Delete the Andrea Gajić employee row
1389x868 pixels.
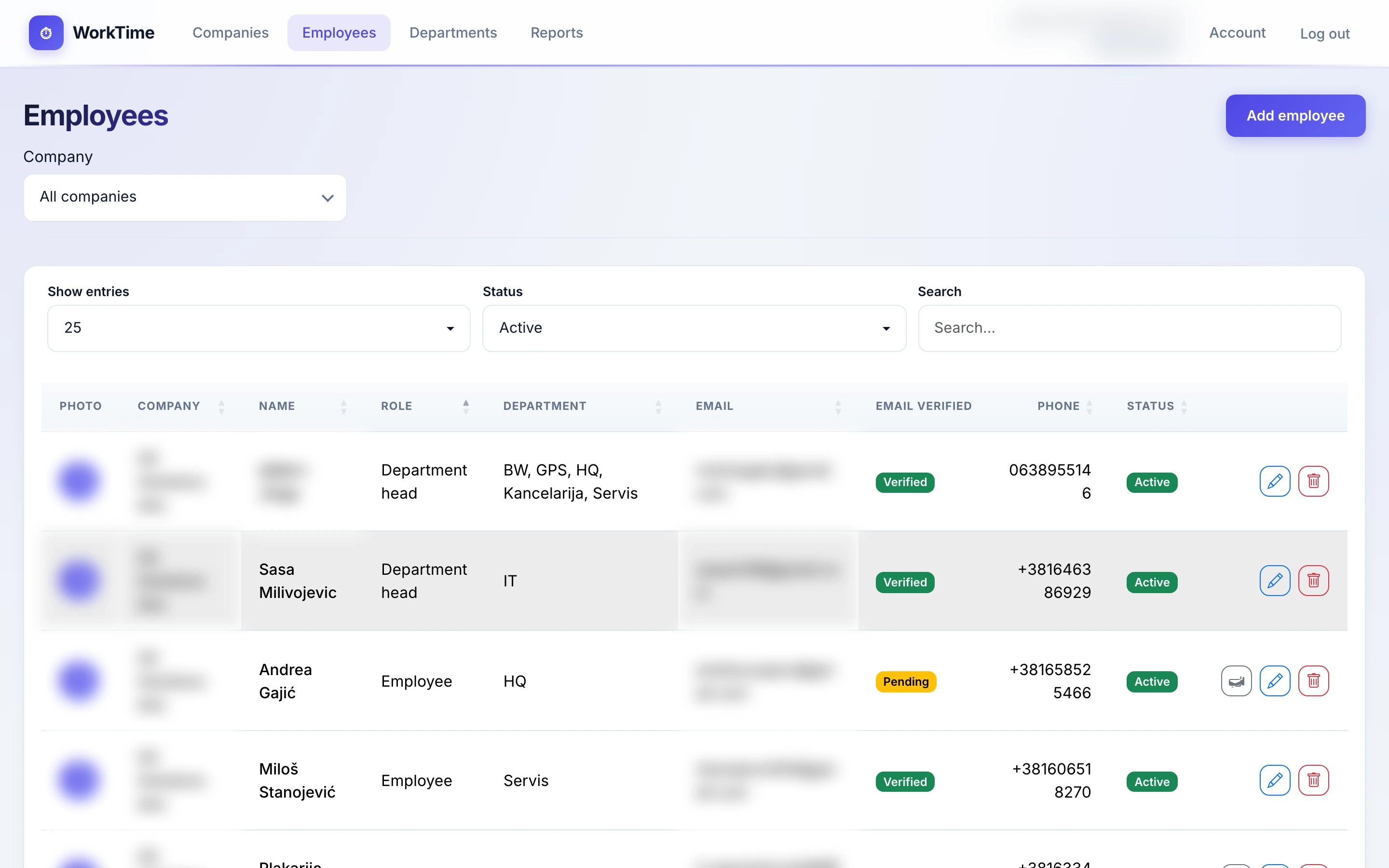click(1313, 681)
